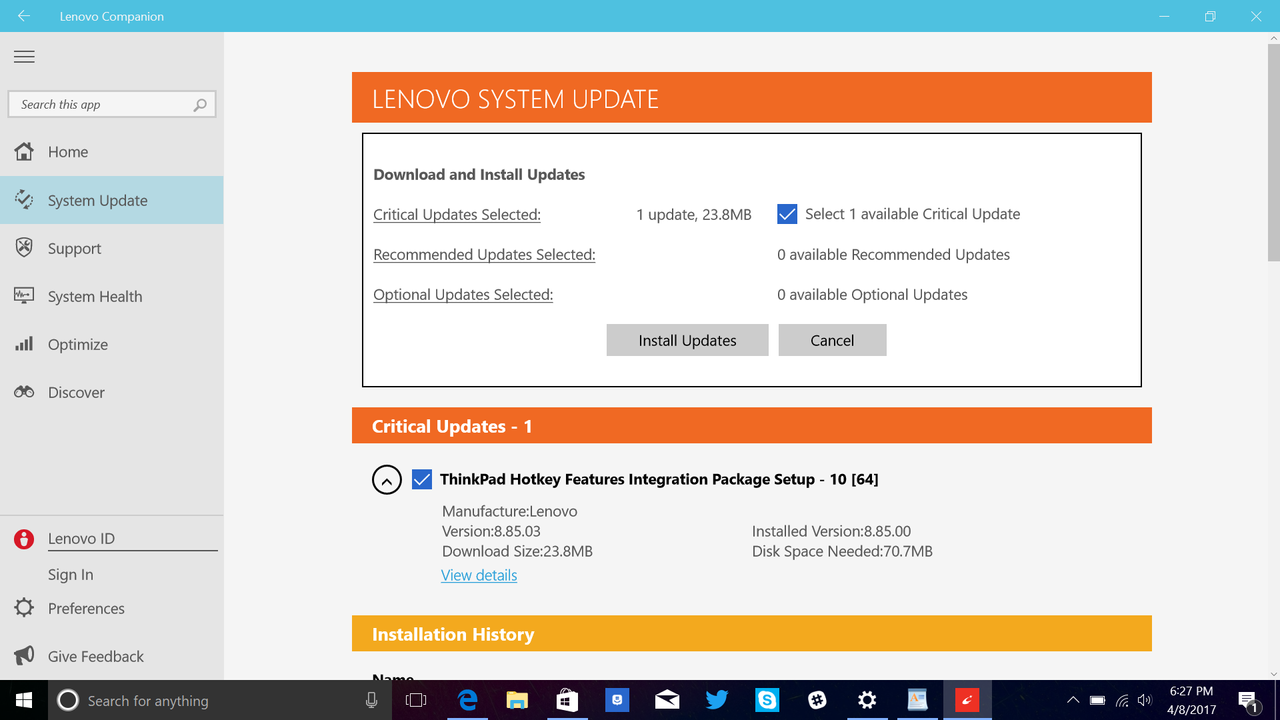Focus the Search this app field
Viewport: 1280px width, 720px height.
(x=112, y=104)
